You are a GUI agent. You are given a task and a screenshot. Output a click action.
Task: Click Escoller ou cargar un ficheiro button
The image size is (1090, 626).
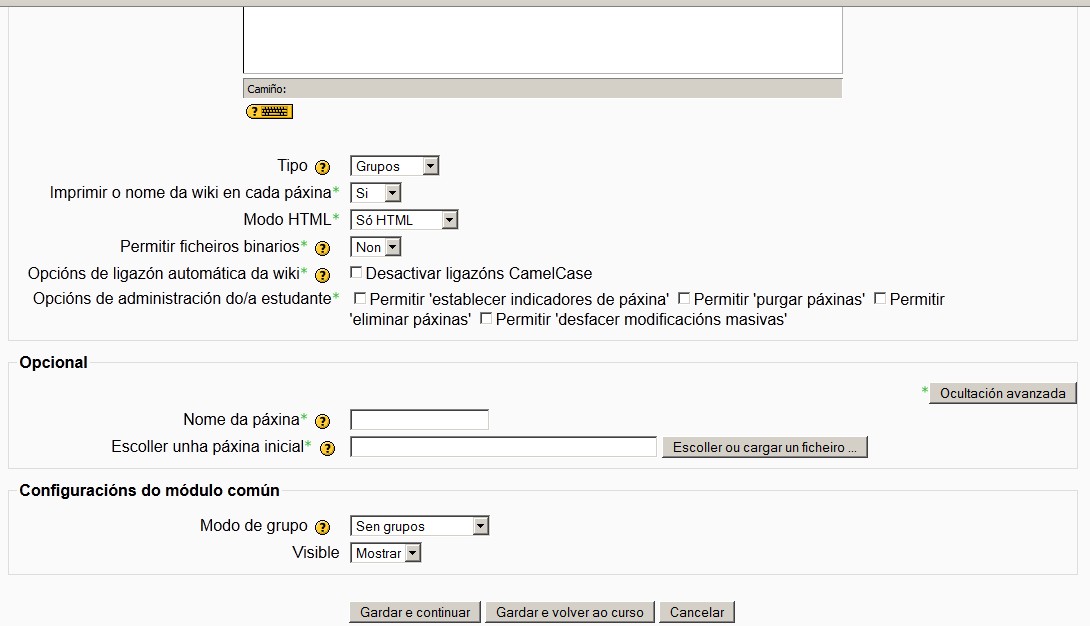click(x=764, y=447)
